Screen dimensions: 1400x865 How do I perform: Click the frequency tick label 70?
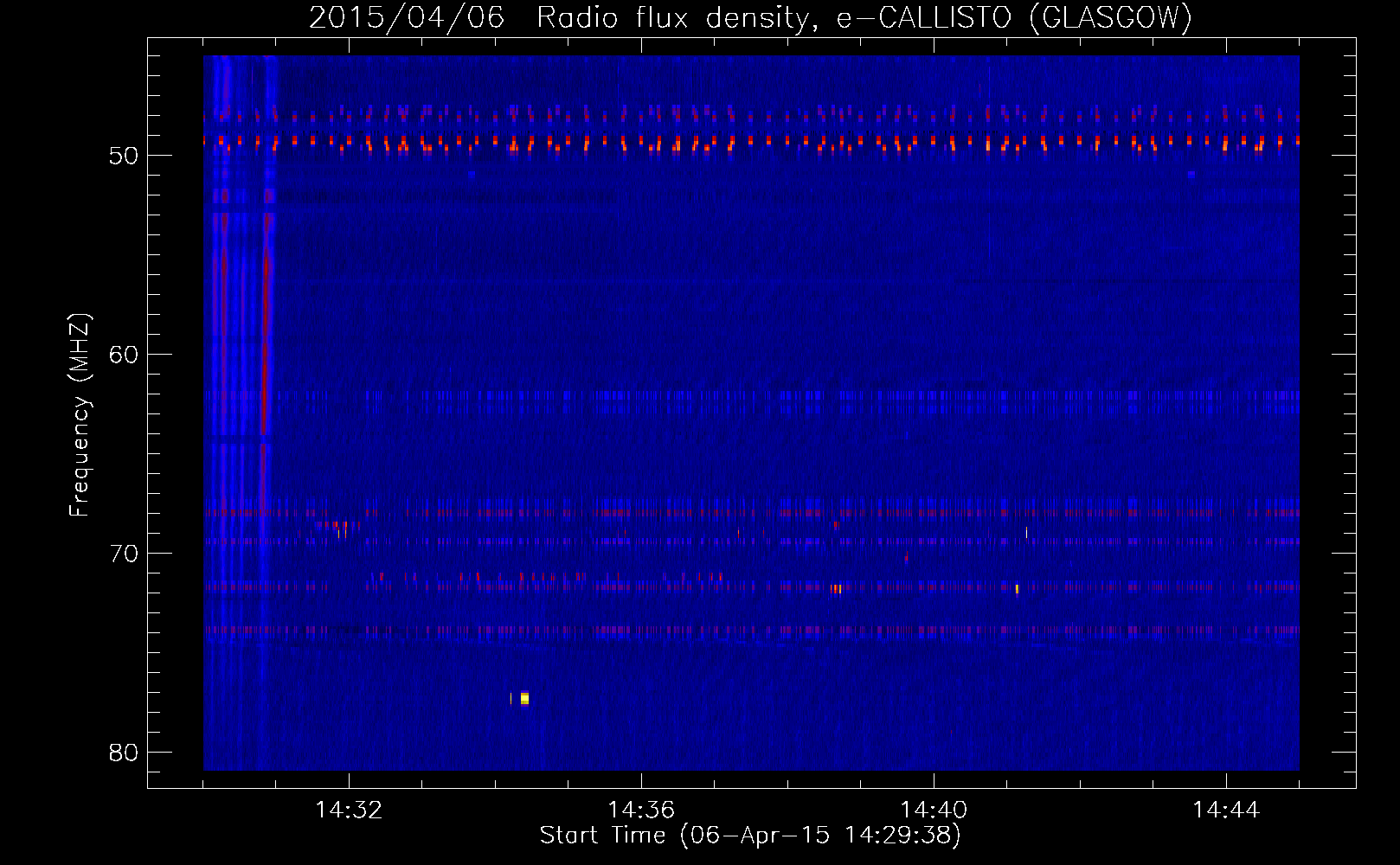pos(124,554)
